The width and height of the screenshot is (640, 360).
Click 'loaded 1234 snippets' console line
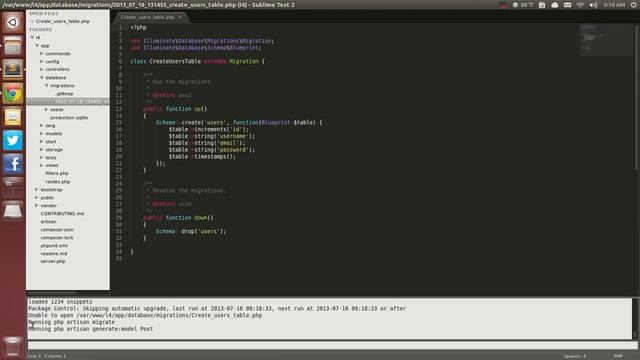[60, 302]
